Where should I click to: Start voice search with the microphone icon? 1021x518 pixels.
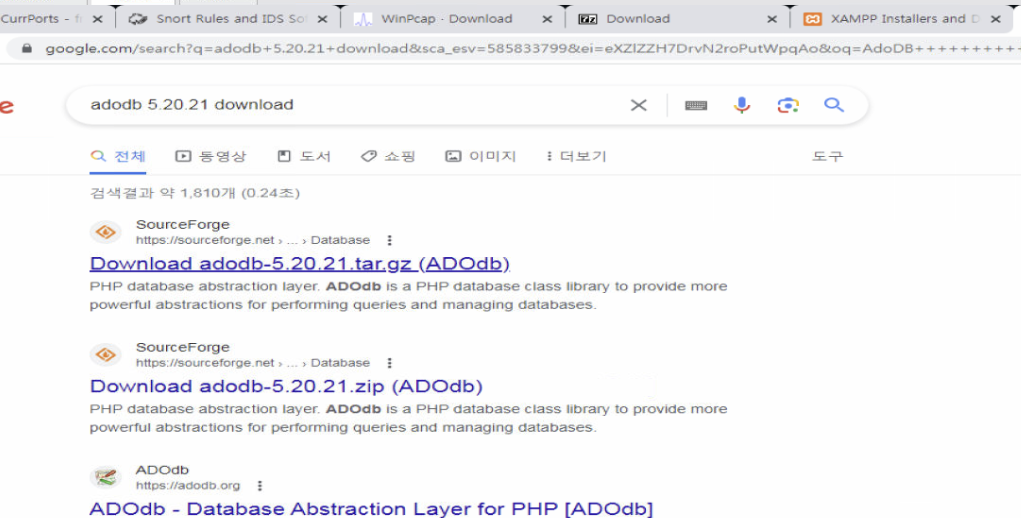point(742,105)
